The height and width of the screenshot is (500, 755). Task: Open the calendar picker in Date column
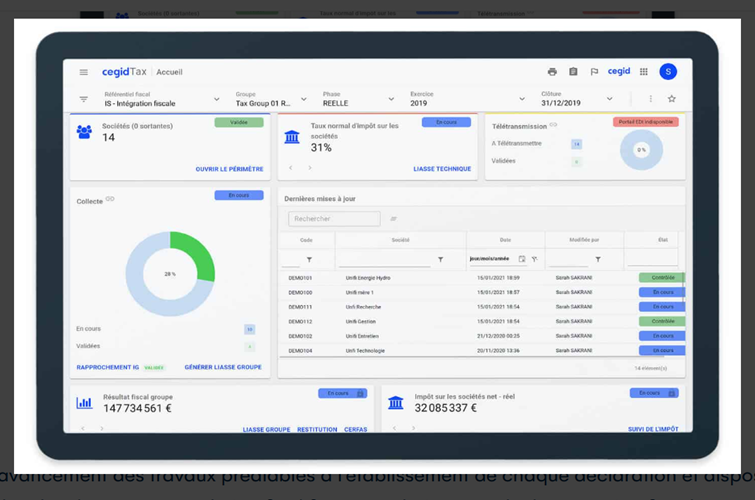pos(522,259)
